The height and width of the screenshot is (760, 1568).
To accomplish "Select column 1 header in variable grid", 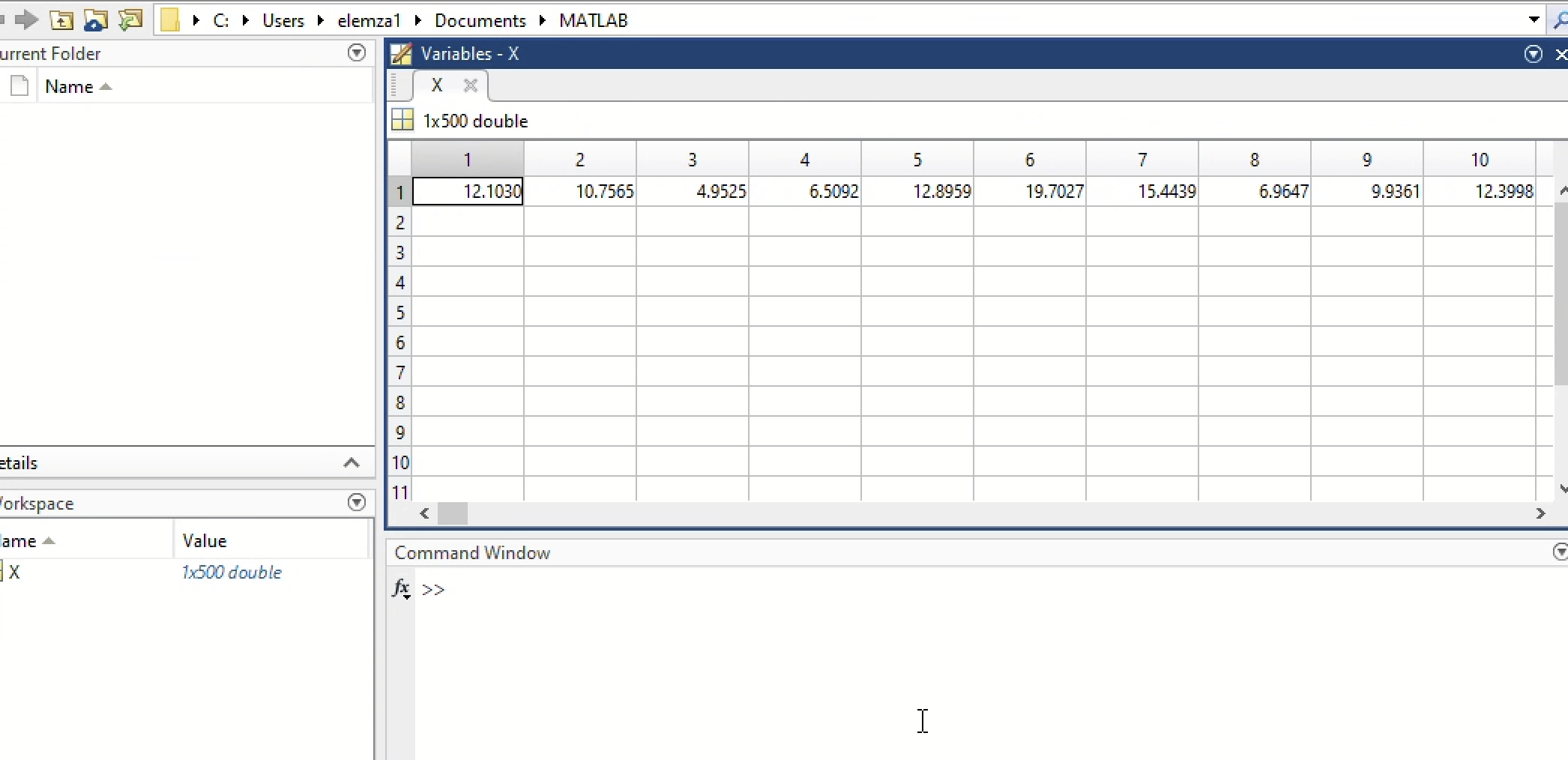I will click(468, 160).
